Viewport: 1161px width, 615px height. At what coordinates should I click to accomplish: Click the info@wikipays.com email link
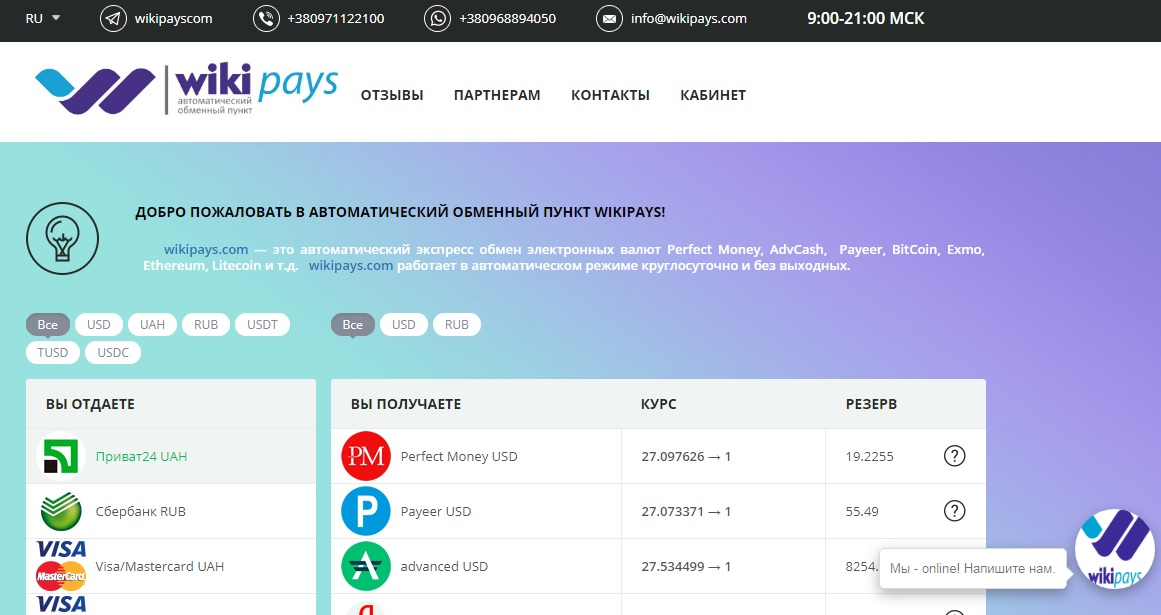[688, 19]
